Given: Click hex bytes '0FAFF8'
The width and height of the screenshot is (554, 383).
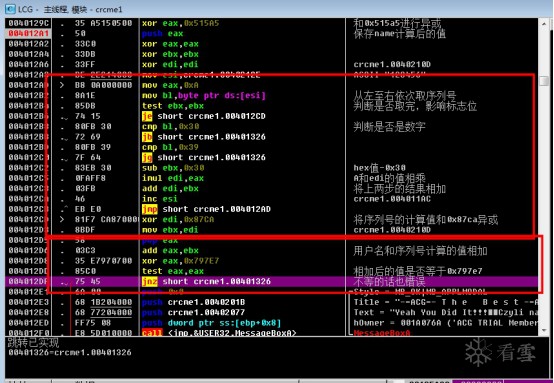Looking at the screenshot, I should (x=90, y=178).
